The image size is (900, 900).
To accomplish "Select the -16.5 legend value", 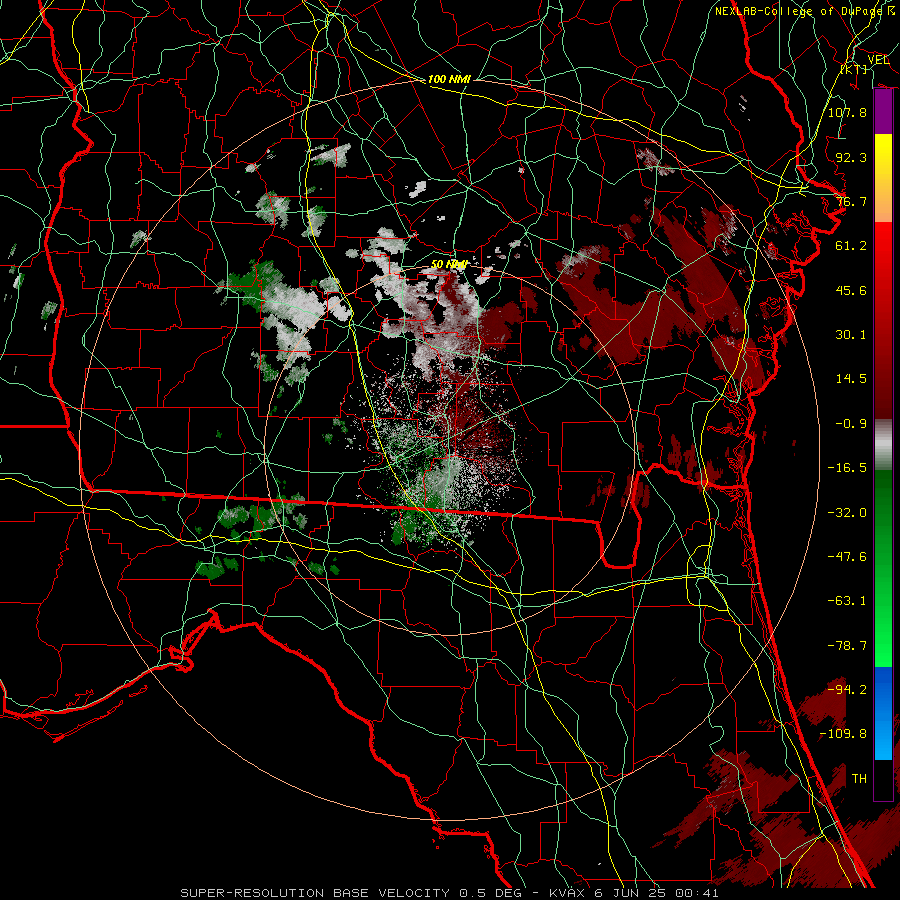I will 847,468.
